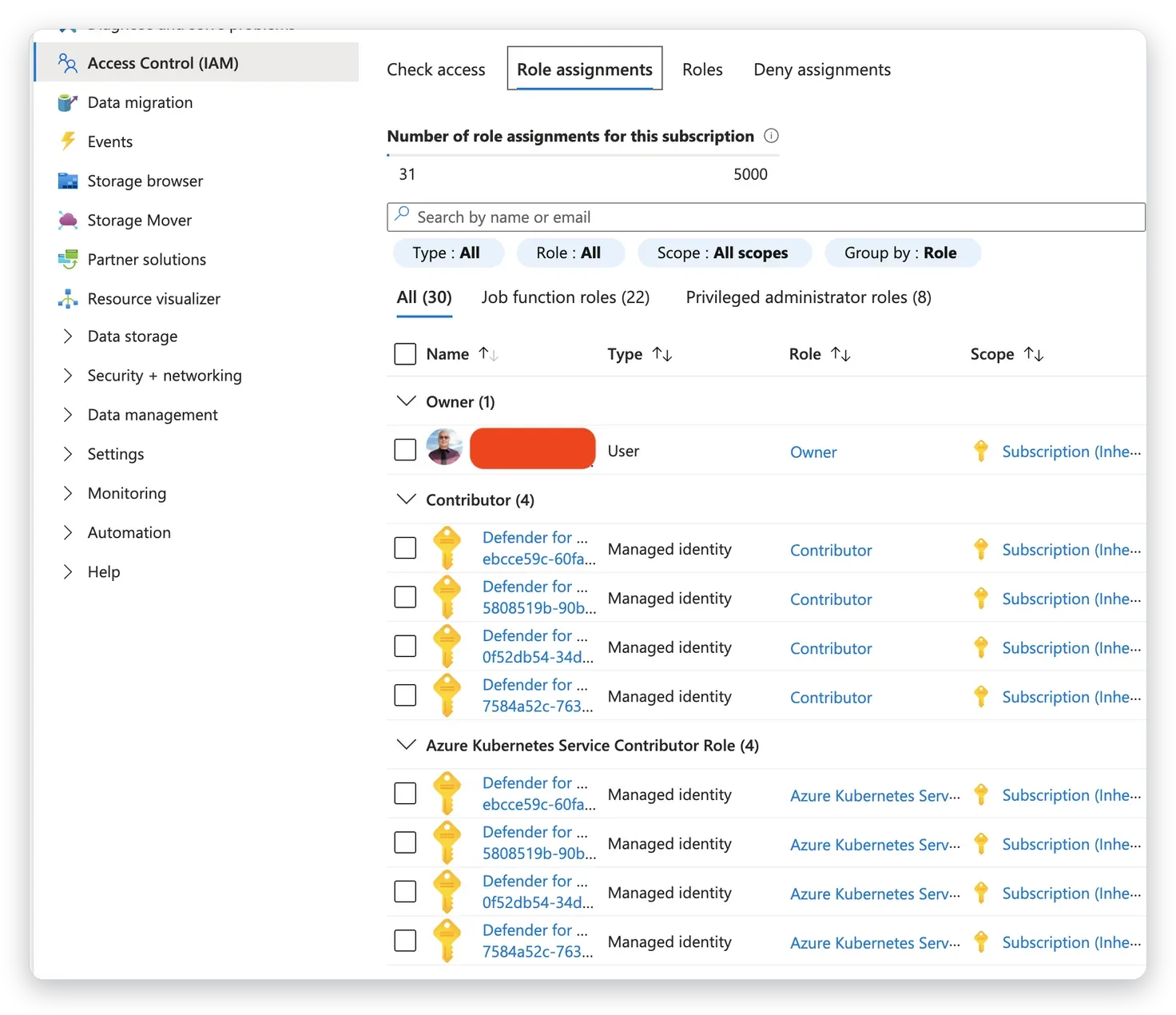The height and width of the screenshot is (1015, 1176).
Task: Expand the Data storage section
Action: tap(68, 336)
